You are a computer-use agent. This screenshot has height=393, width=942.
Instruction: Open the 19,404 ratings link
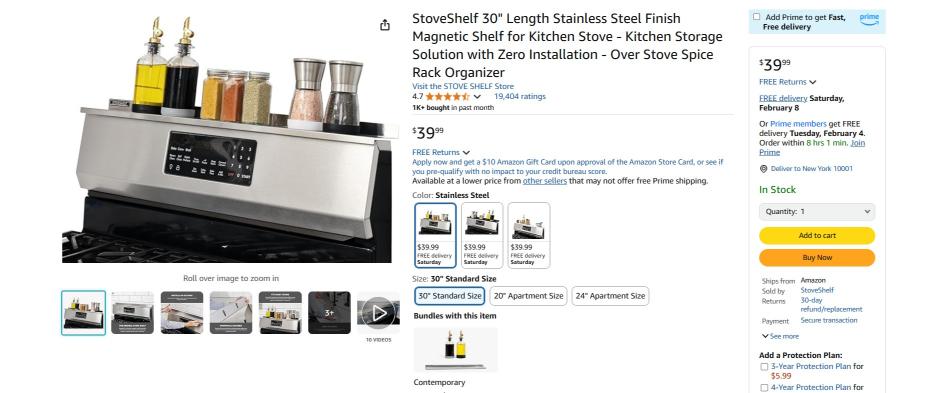click(520, 96)
